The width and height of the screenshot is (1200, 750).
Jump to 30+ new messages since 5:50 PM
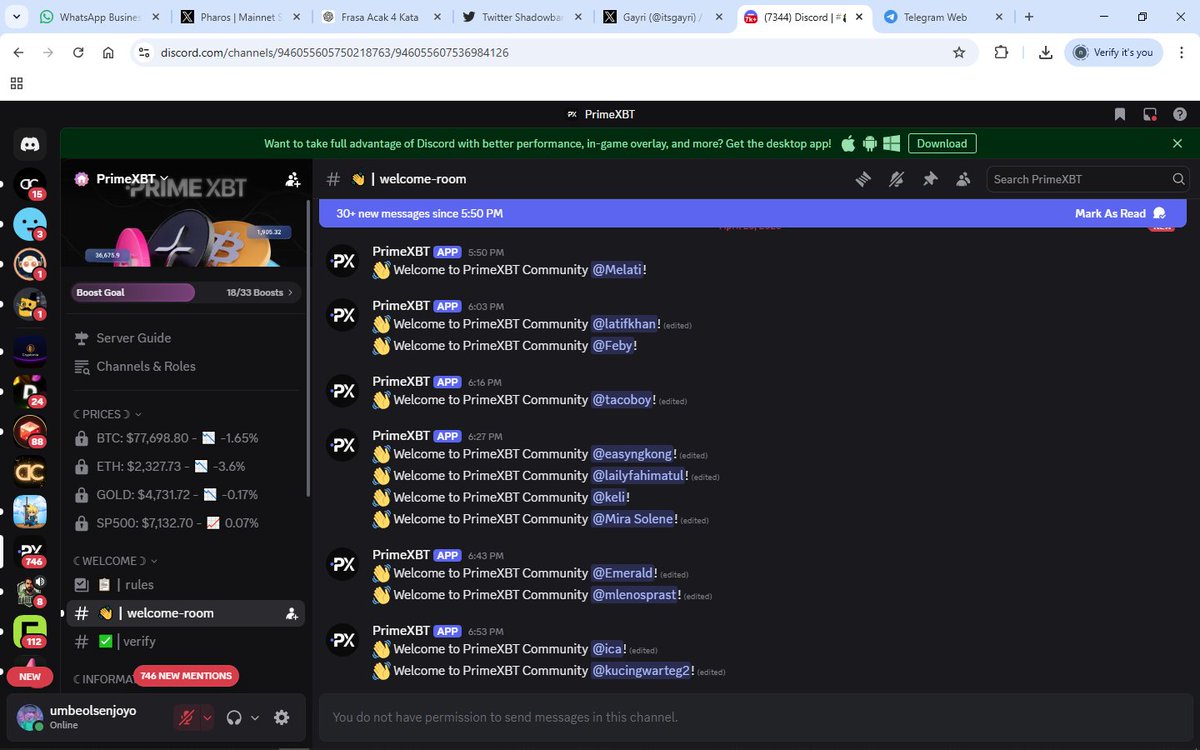click(x=420, y=213)
